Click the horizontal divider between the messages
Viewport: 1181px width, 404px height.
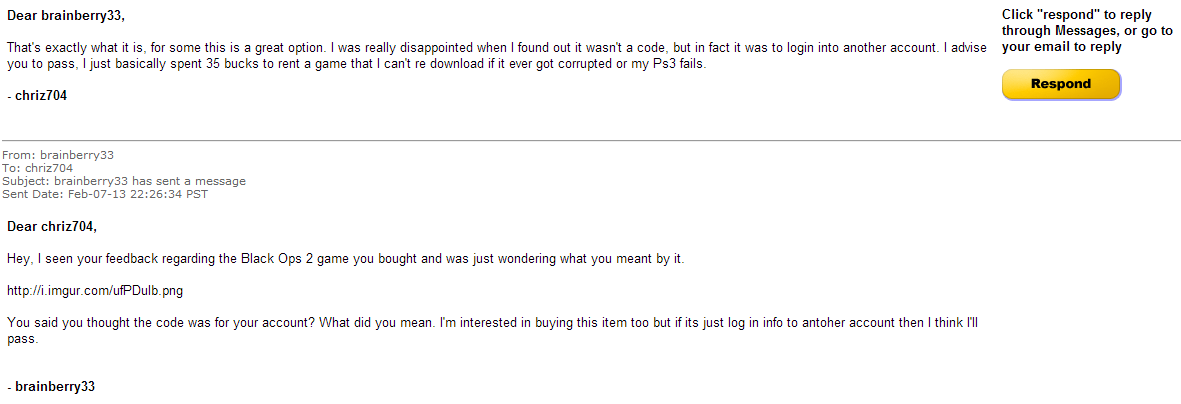pyautogui.click(x=590, y=140)
